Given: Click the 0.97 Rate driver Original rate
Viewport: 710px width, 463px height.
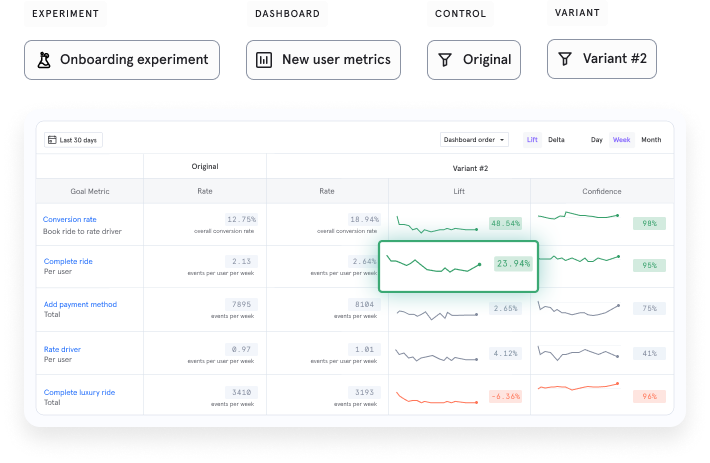Looking at the screenshot, I should (241, 349).
